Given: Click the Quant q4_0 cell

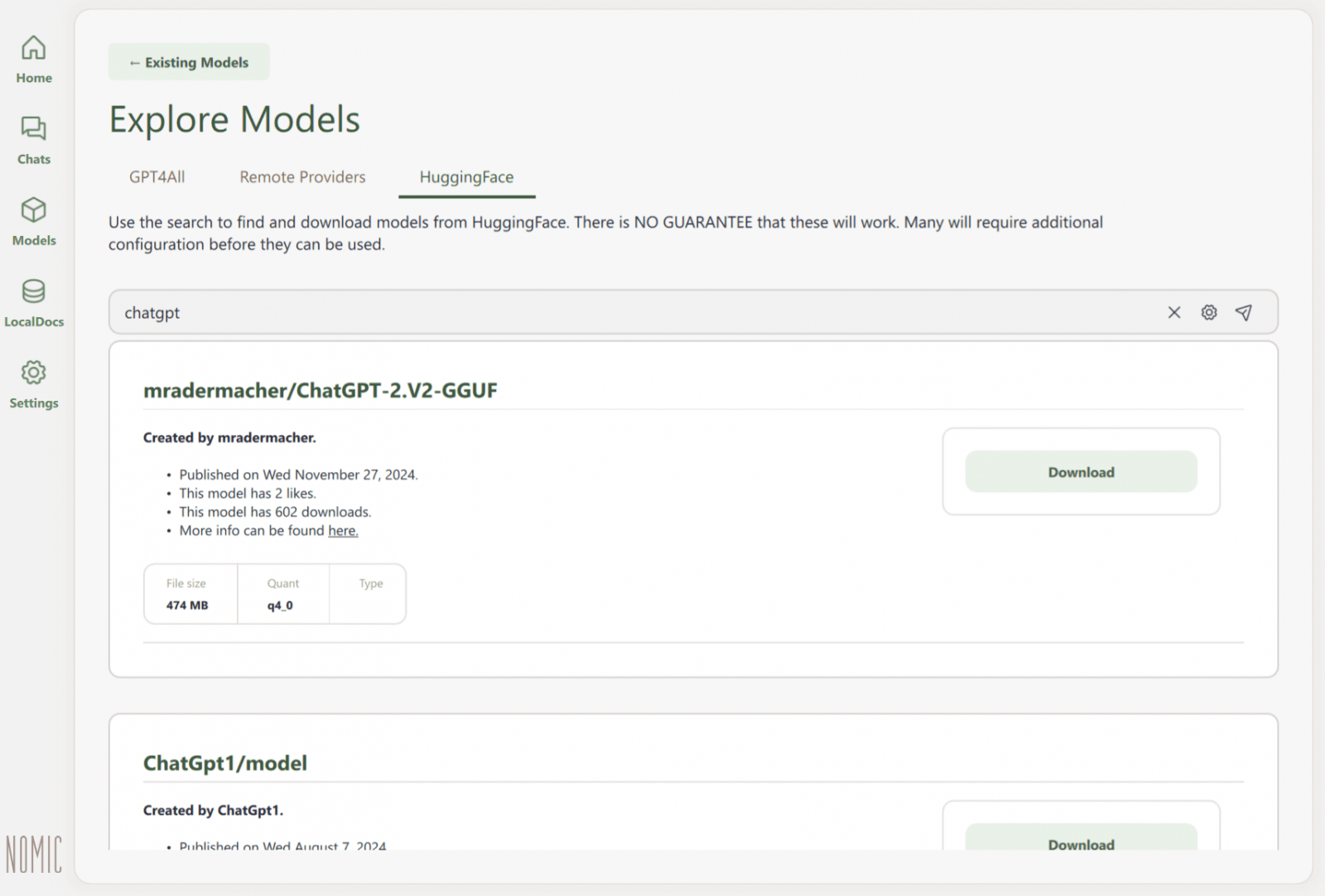Looking at the screenshot, I should click(282, 595).
